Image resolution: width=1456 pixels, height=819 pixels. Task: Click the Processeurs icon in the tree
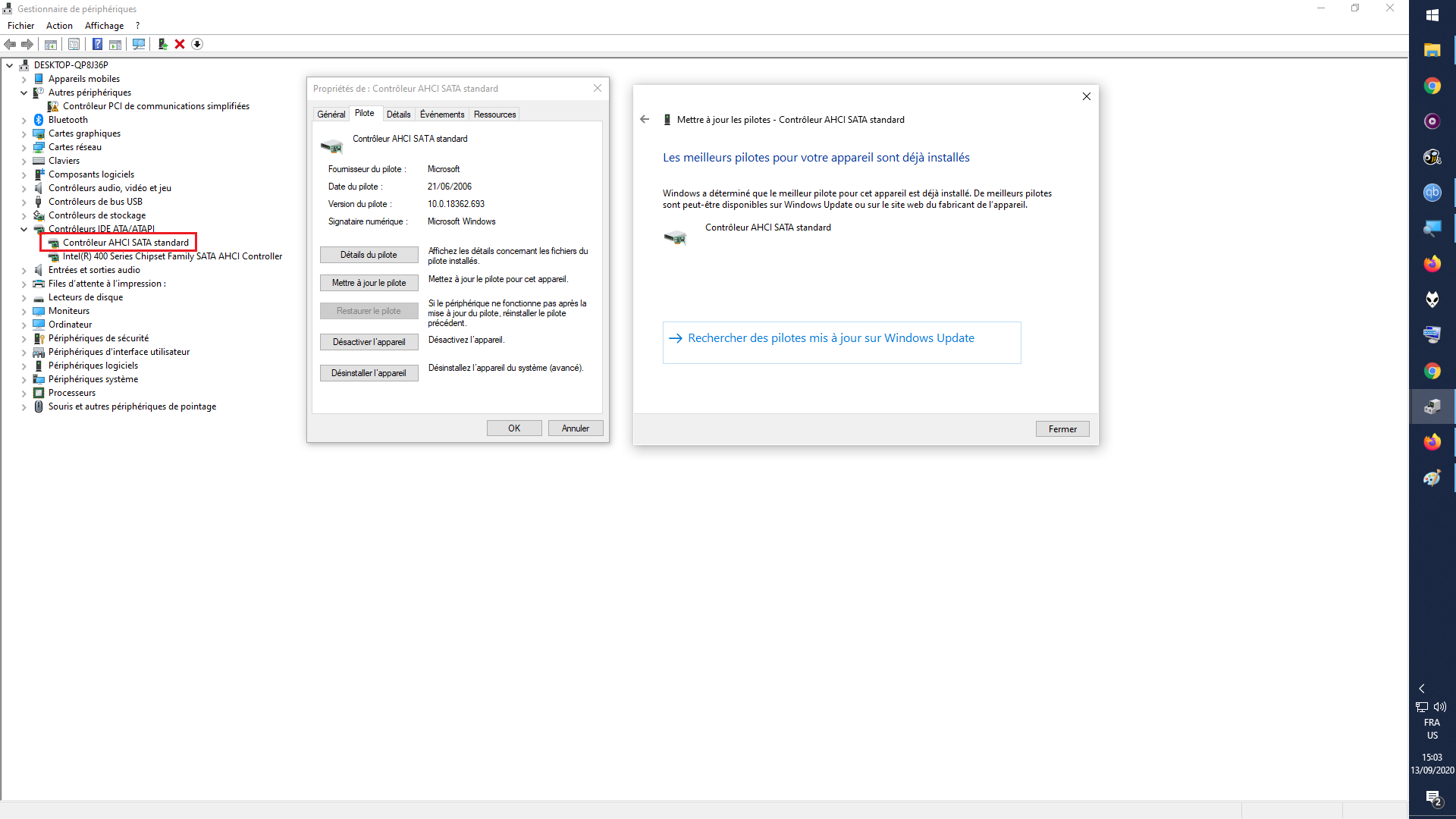[39, 393]
